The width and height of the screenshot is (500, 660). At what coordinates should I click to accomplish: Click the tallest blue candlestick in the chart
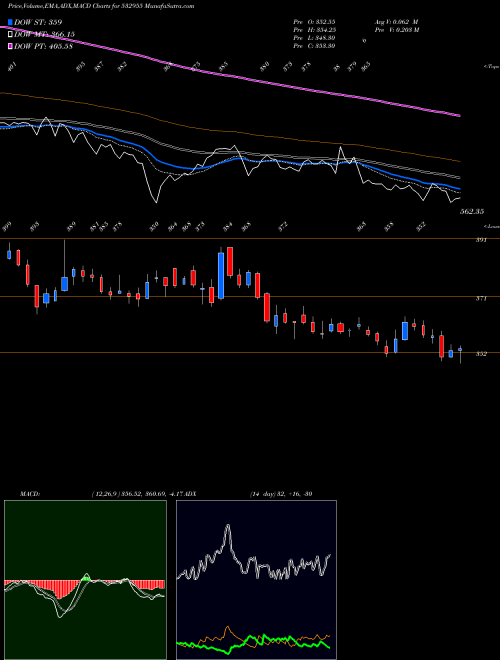pyautogui.click(x=221, y=276)
